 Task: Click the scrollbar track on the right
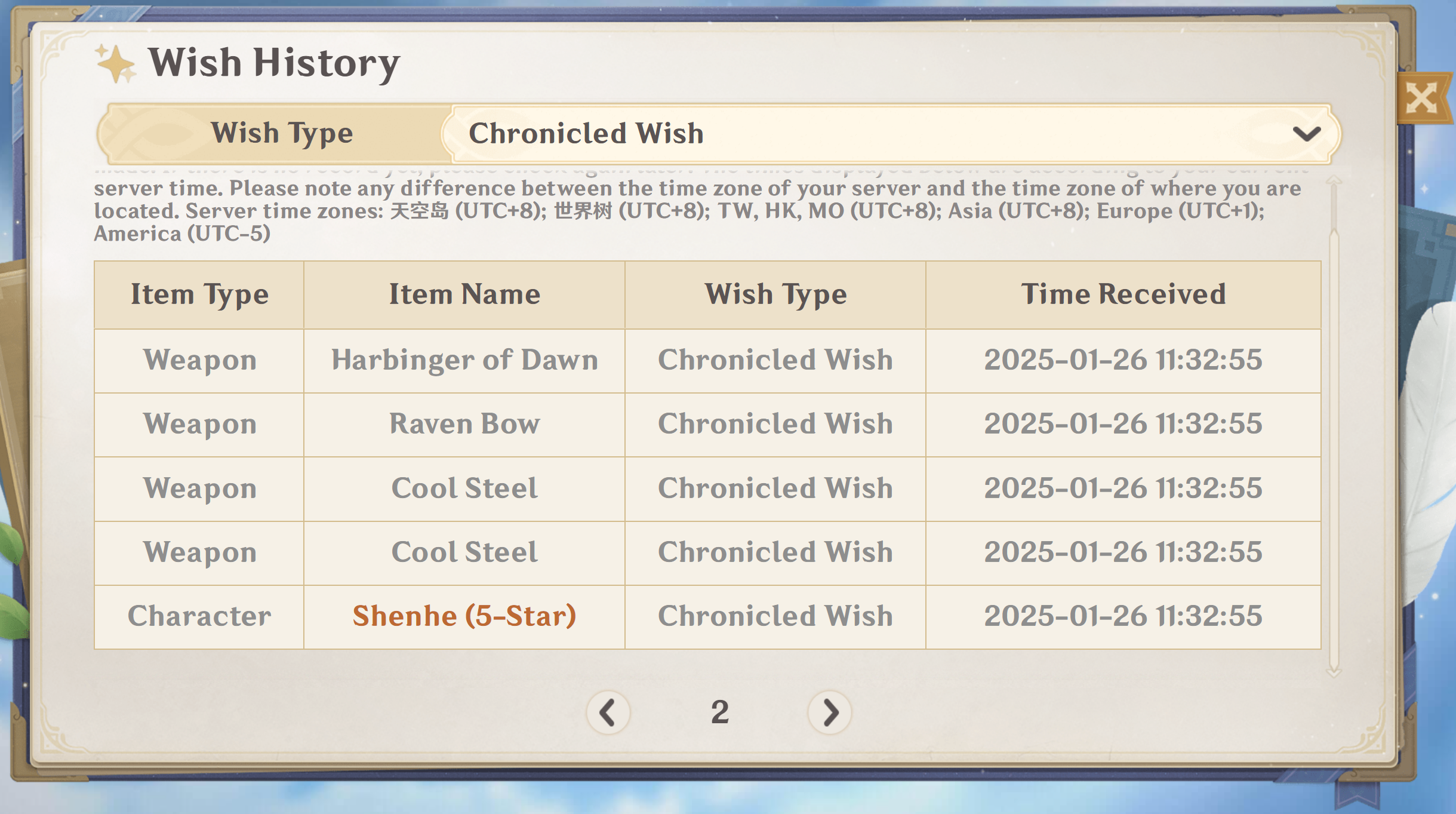pyautogui.click(x=1334, y=427)
